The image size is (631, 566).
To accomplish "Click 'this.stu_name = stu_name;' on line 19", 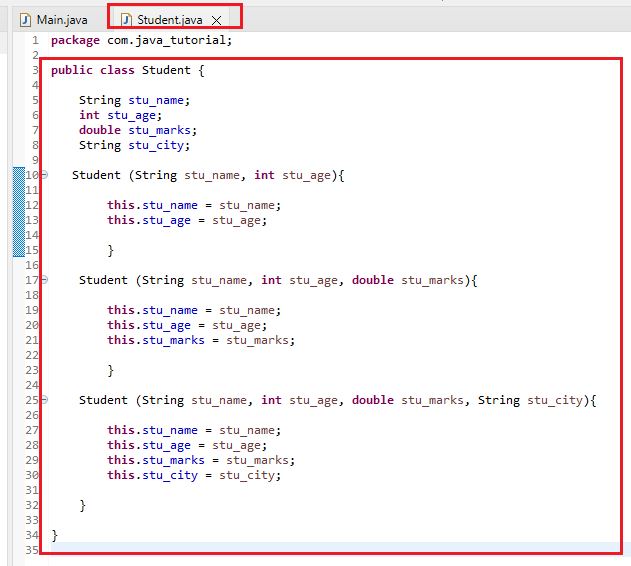I will [x=194, y=310].
